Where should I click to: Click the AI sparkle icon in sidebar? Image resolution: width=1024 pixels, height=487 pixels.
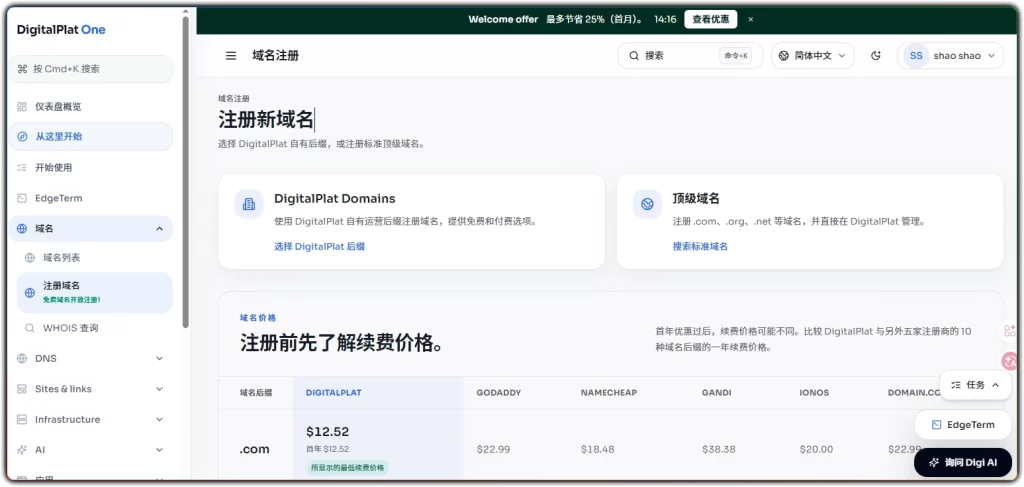coord(22,450)
